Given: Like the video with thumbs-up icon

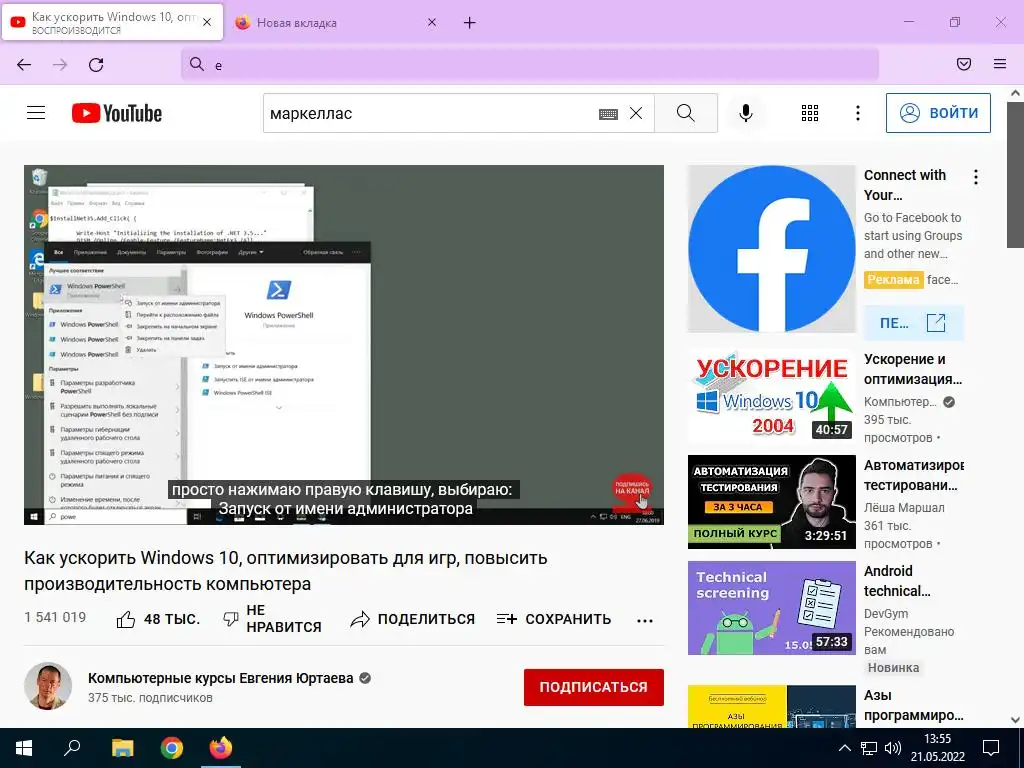Looking at the screenshot, I should click(x=126, y=619).
